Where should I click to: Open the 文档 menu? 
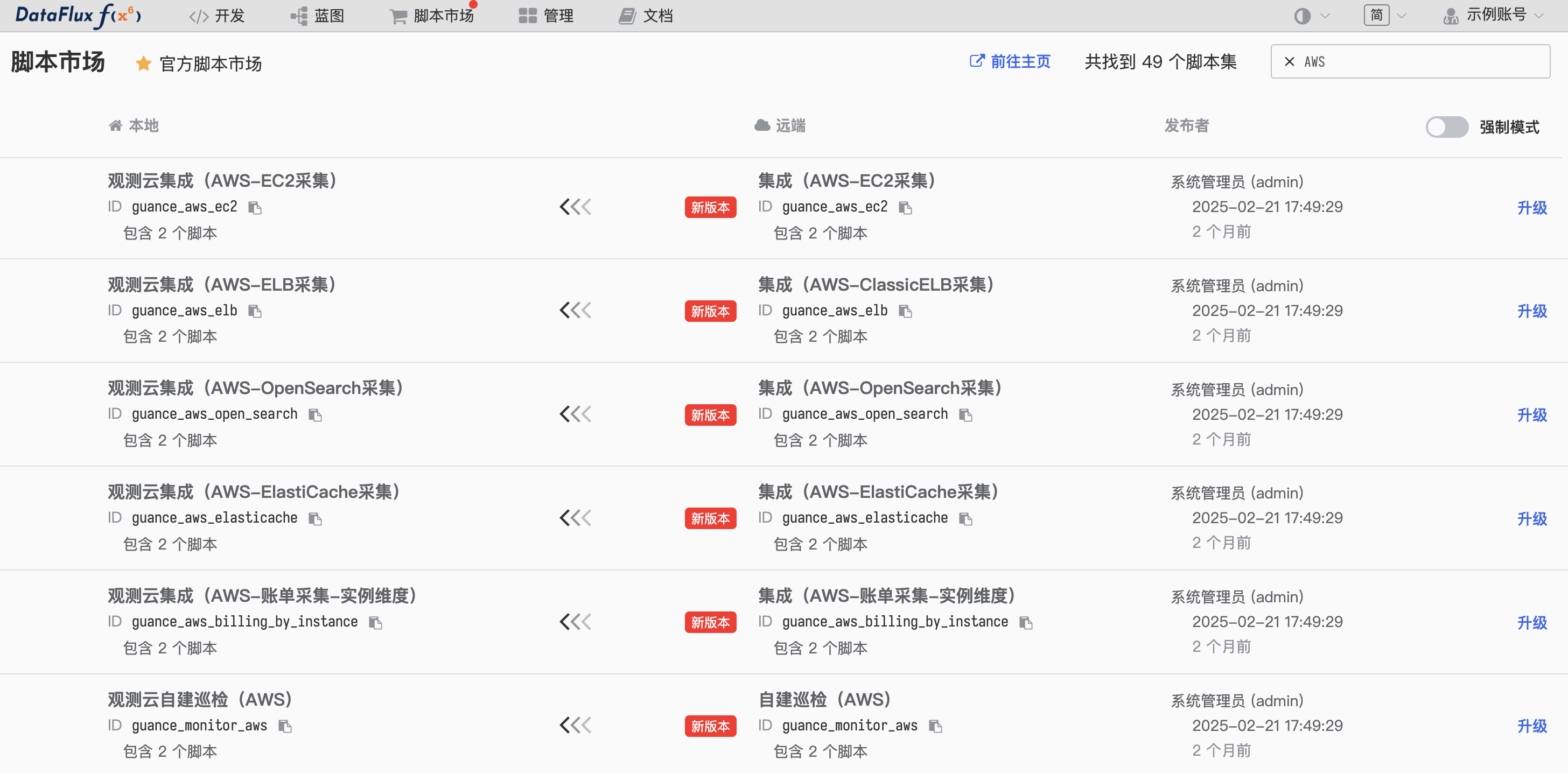coord(646,16)
